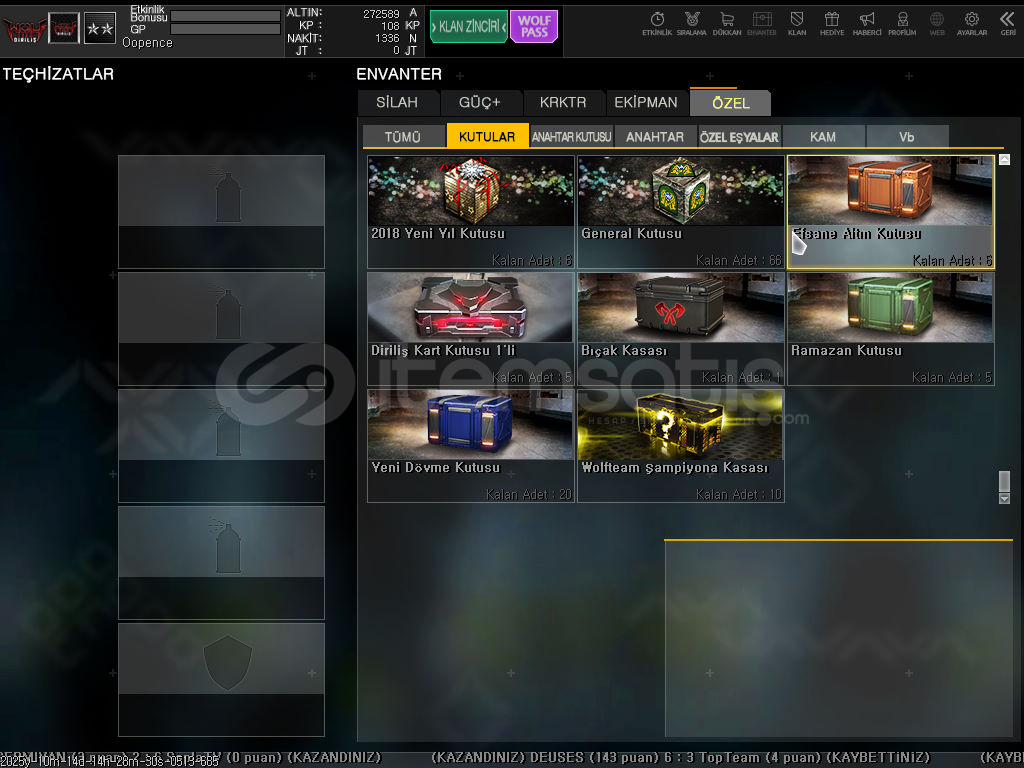The image size is (1024, 768).
Task: Show the TÜMÜ sub-tab
Action: click(x=403, y=136)
